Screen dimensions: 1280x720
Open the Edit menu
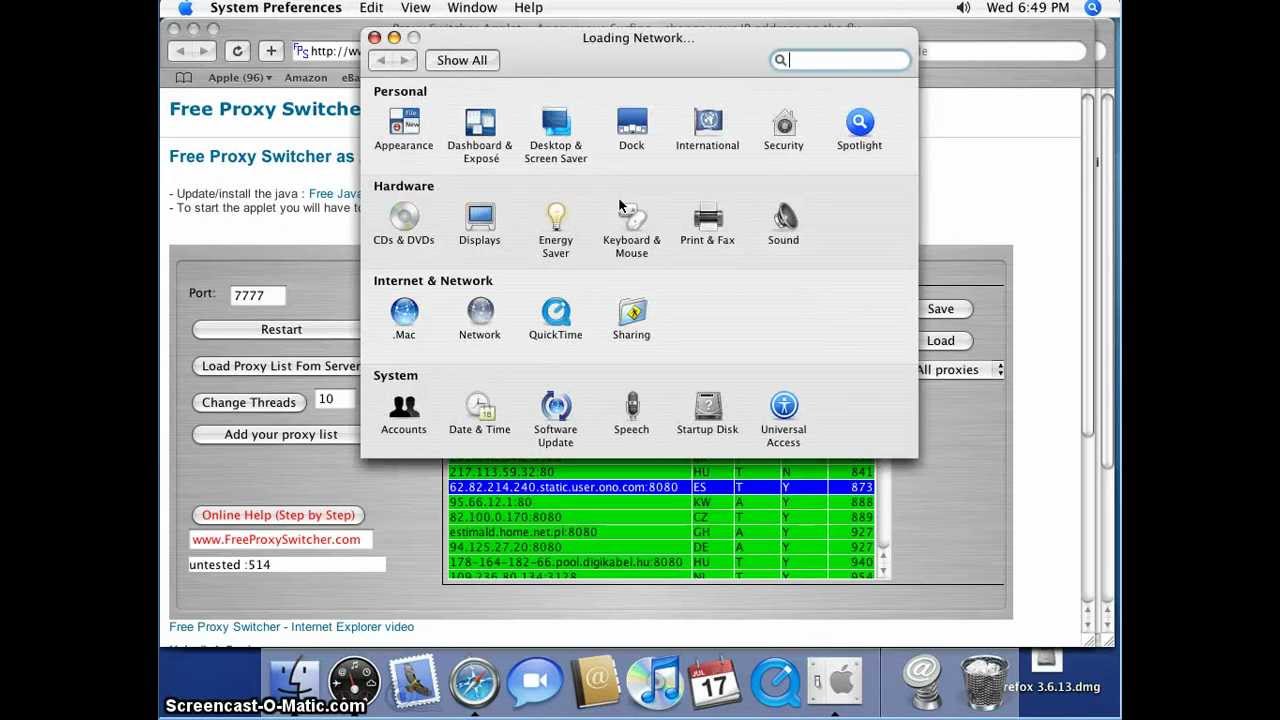(371, 8)
